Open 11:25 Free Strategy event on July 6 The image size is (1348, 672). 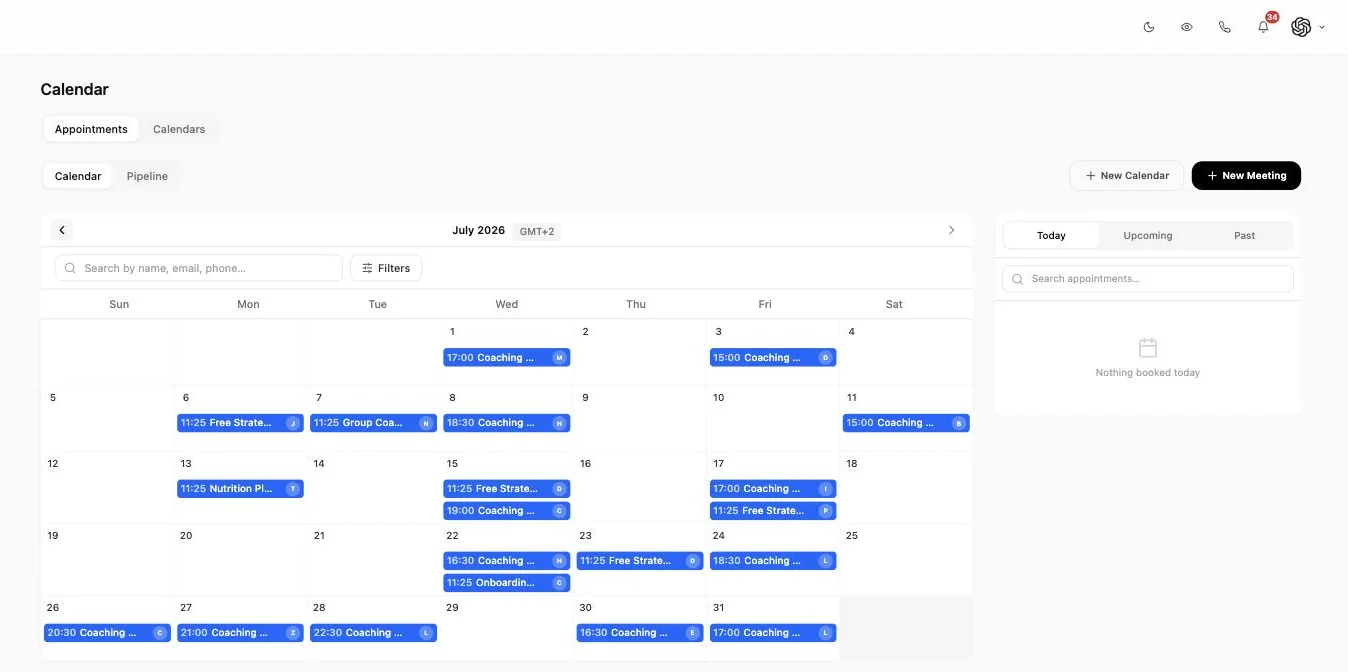tap(240, 423)
